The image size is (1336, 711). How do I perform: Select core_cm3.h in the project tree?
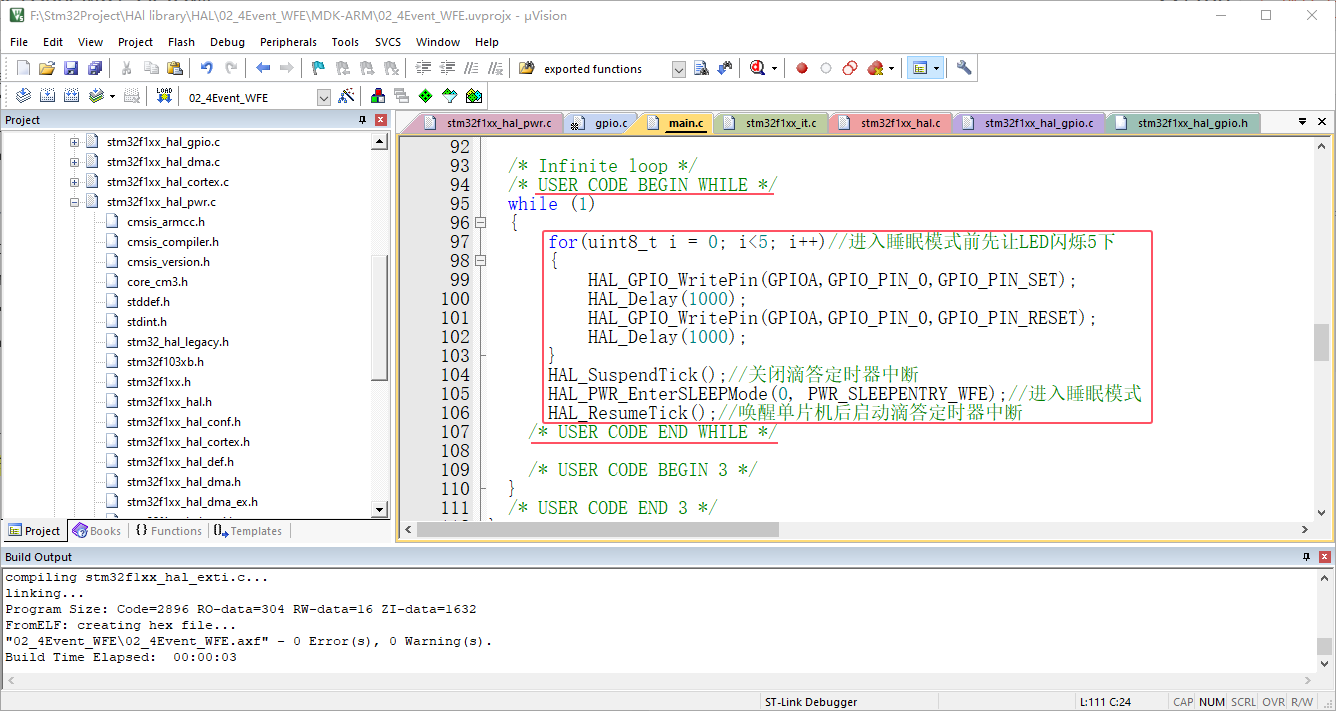click(157, 282)
